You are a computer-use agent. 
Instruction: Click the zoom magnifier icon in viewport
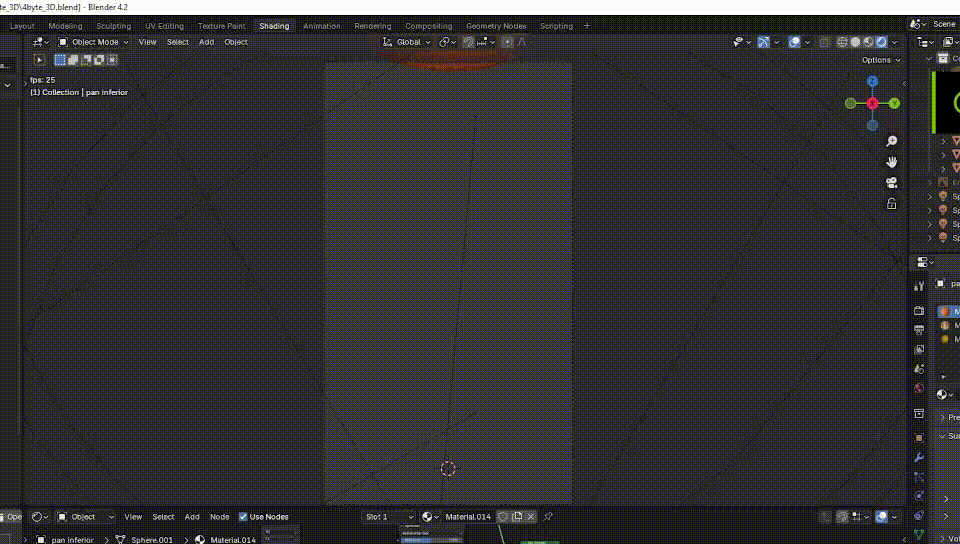(x=891, y=141)
